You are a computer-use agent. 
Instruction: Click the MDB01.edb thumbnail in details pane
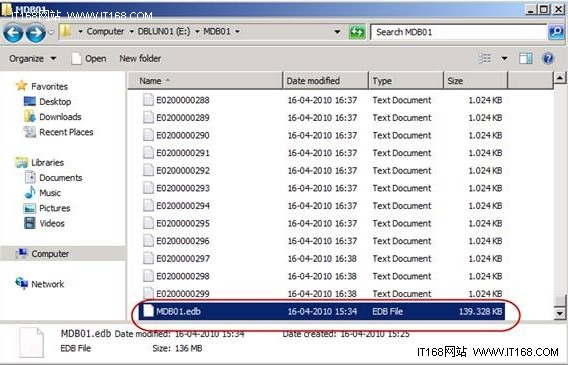click(x=32, y=342)
